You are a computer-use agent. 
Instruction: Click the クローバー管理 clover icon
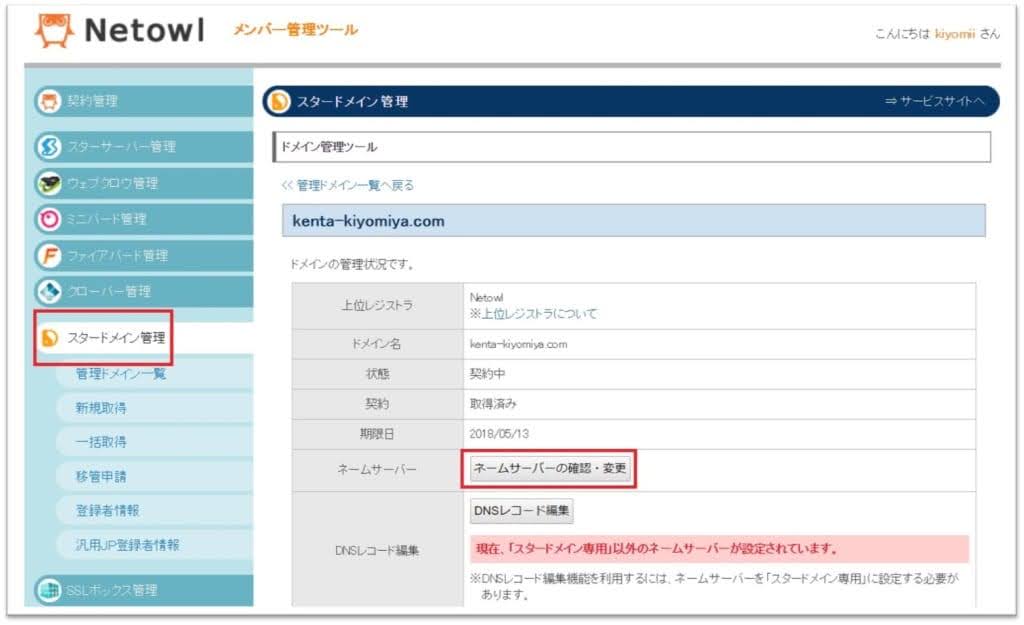(49, 292)
